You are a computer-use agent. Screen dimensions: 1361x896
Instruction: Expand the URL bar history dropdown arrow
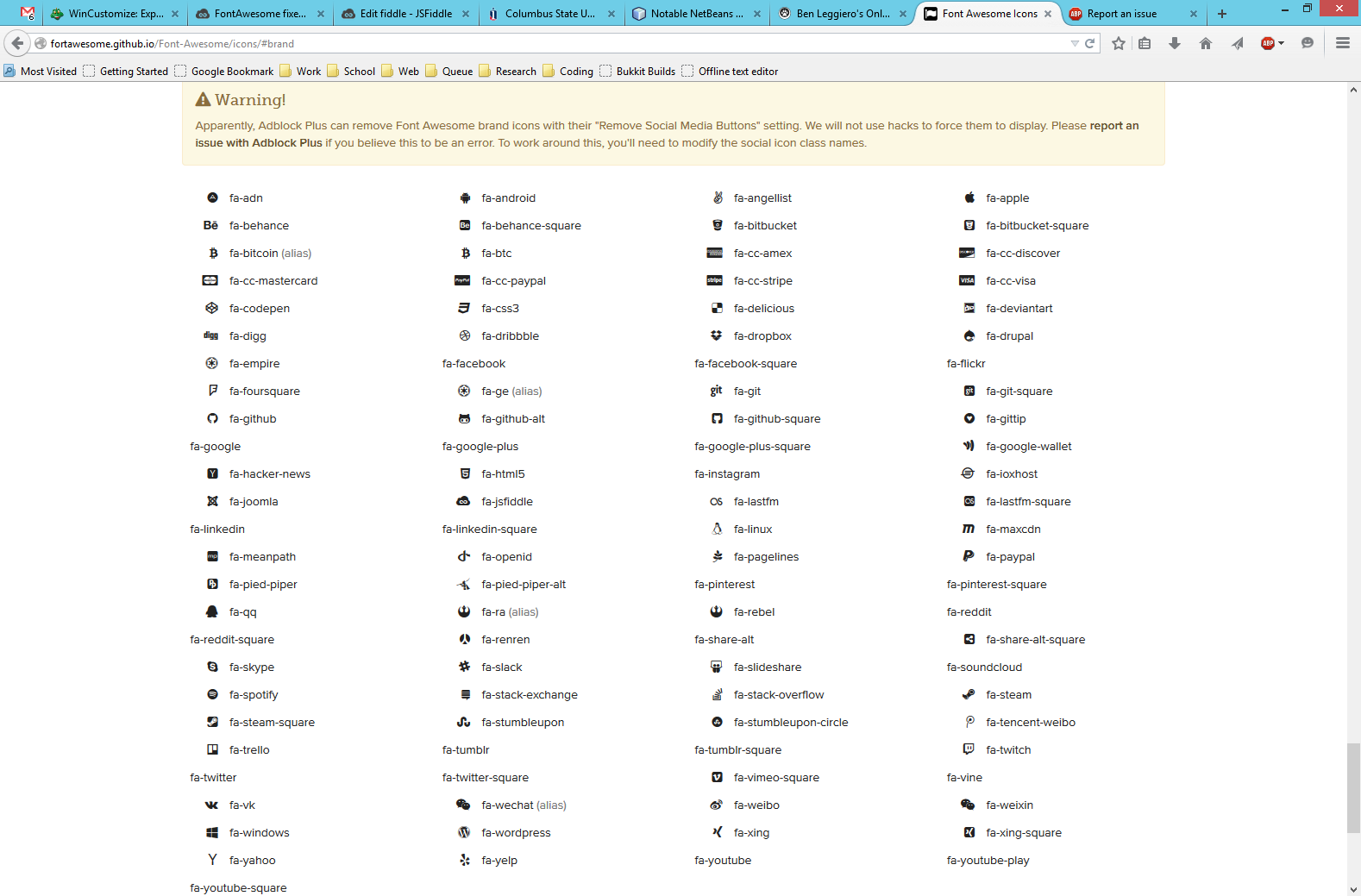pyautogui.click(x=1075, y=43)
